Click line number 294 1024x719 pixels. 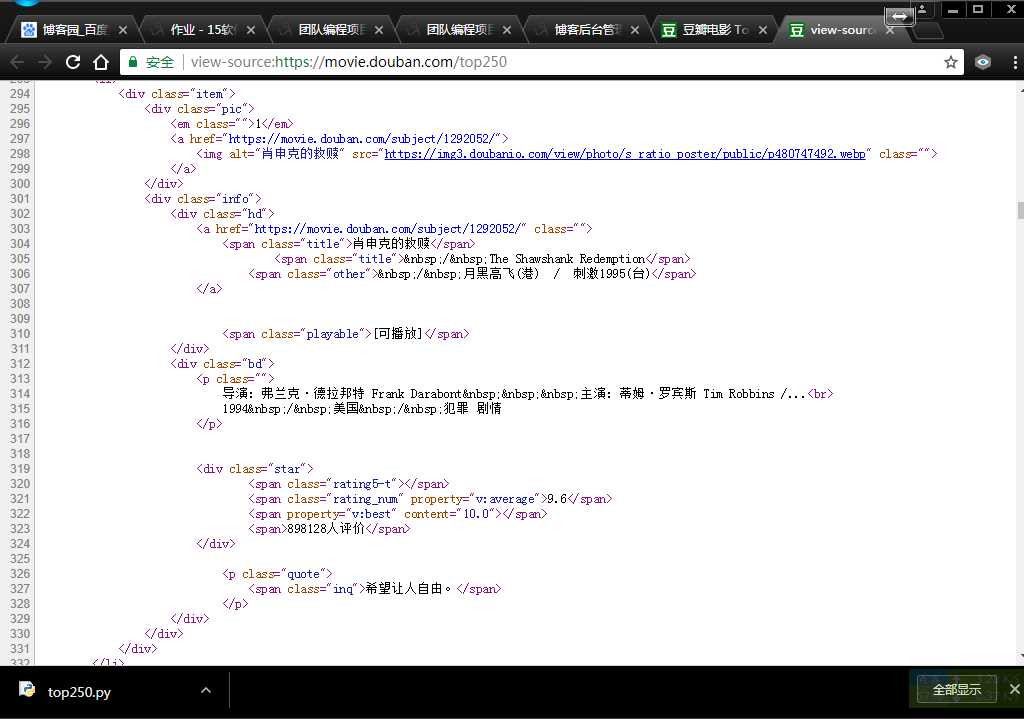pyautogui.click(x=20, y=94)
